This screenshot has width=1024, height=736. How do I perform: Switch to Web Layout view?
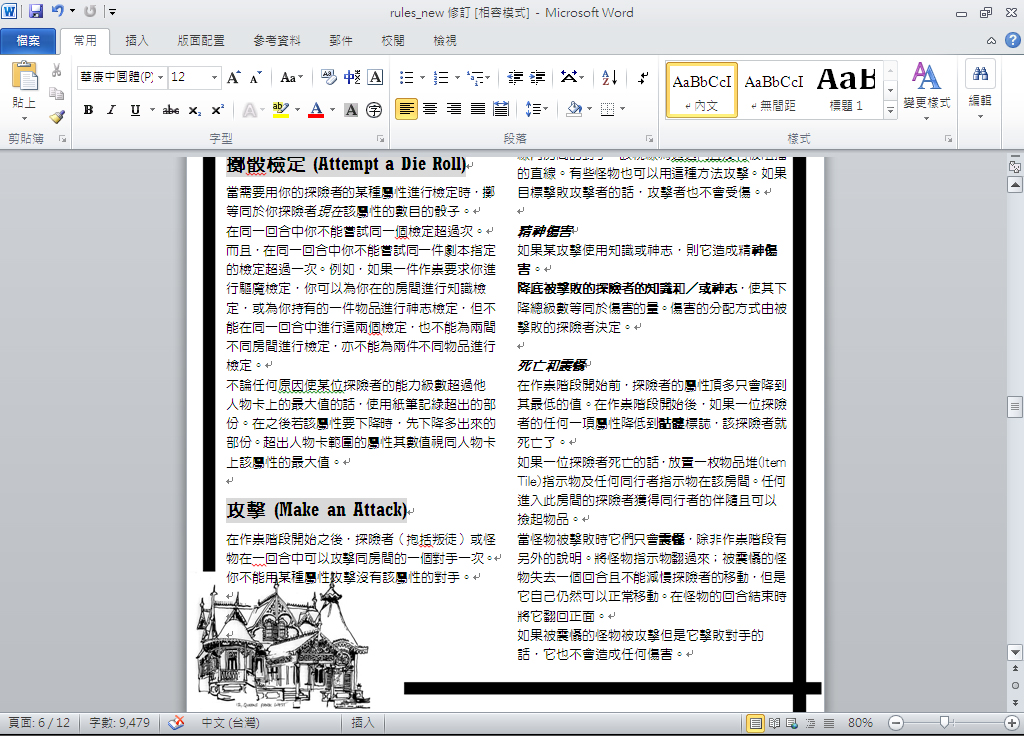[x=792, y=723]
